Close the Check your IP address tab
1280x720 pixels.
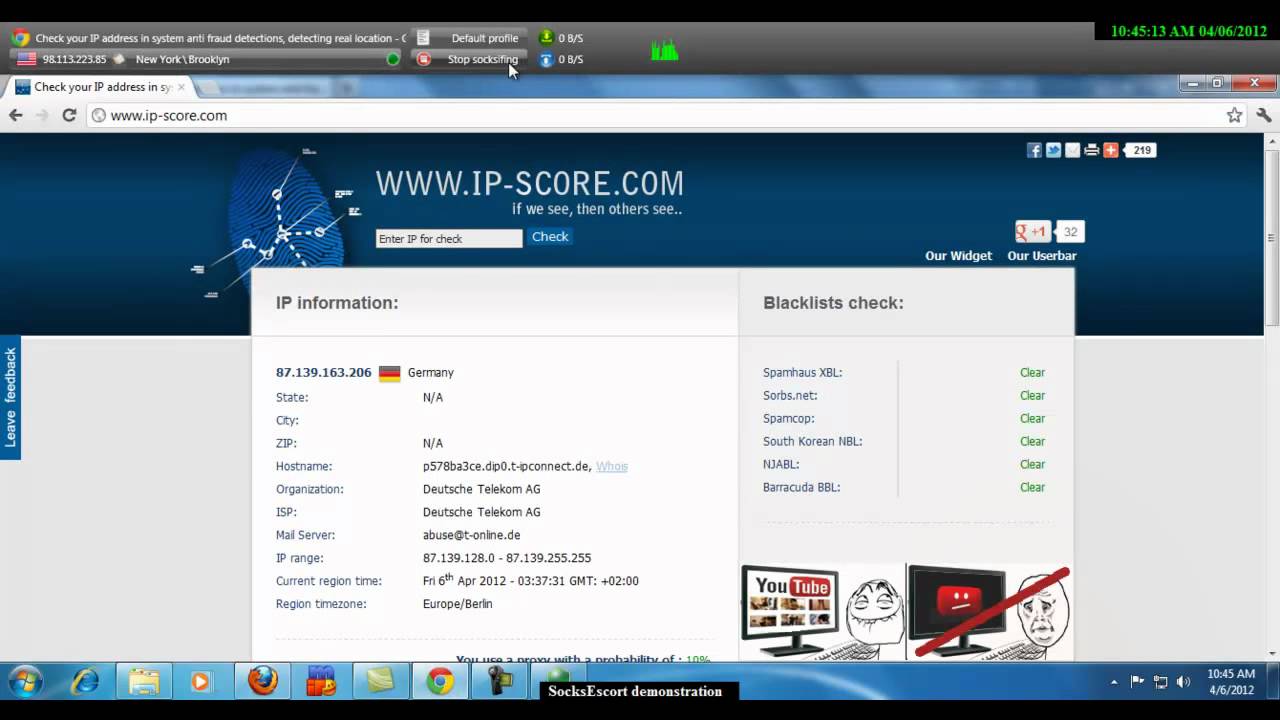click(x=181, y=87)
